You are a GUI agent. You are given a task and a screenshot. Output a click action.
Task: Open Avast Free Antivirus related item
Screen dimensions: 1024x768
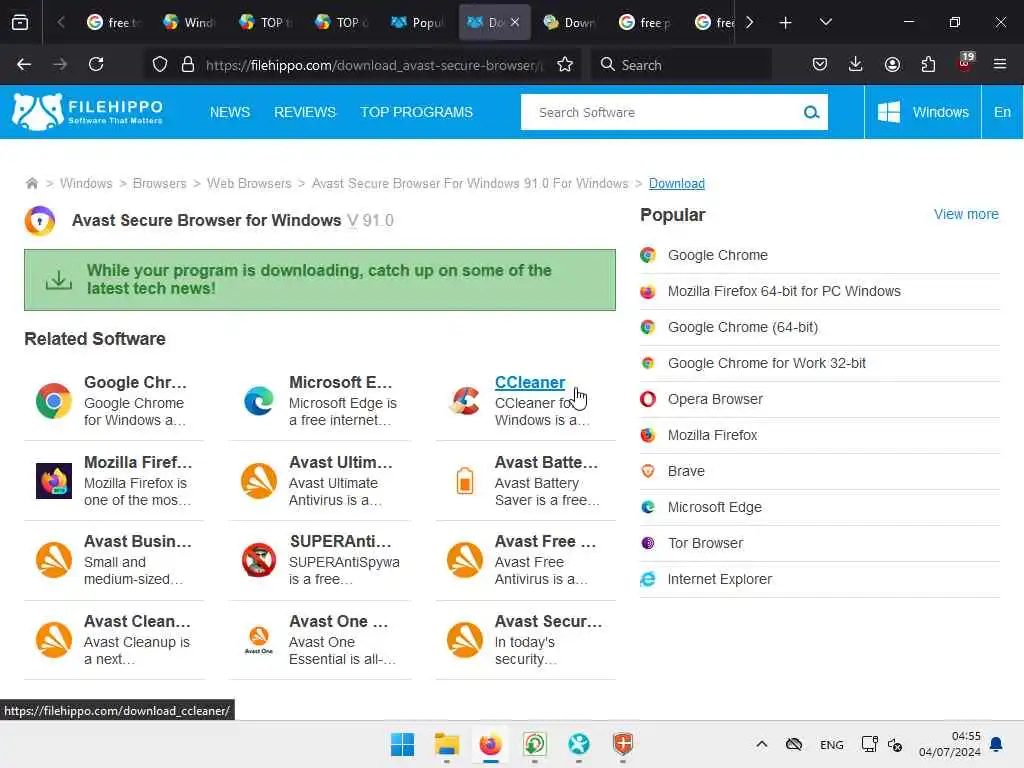click(526, 560)
